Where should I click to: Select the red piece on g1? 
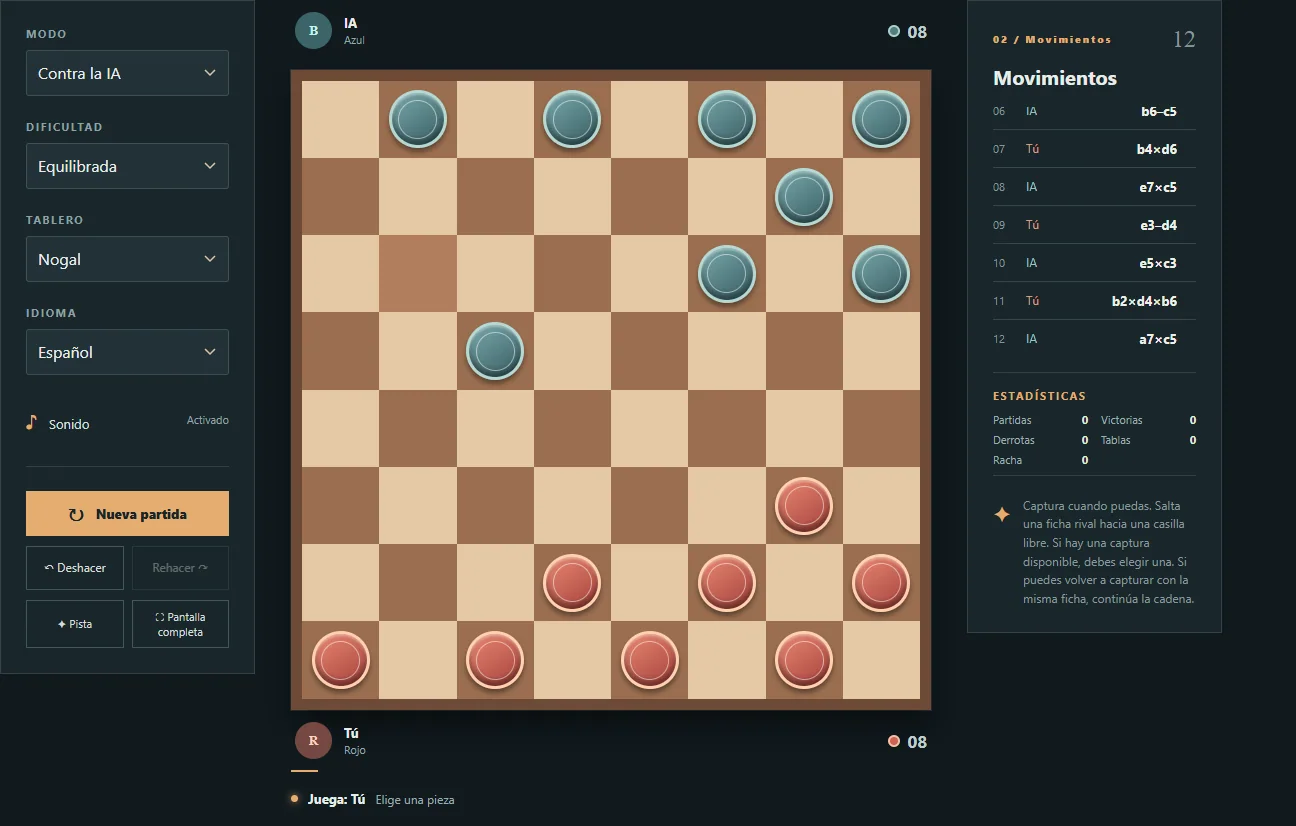pyautogui.click(x=804, y=660)
